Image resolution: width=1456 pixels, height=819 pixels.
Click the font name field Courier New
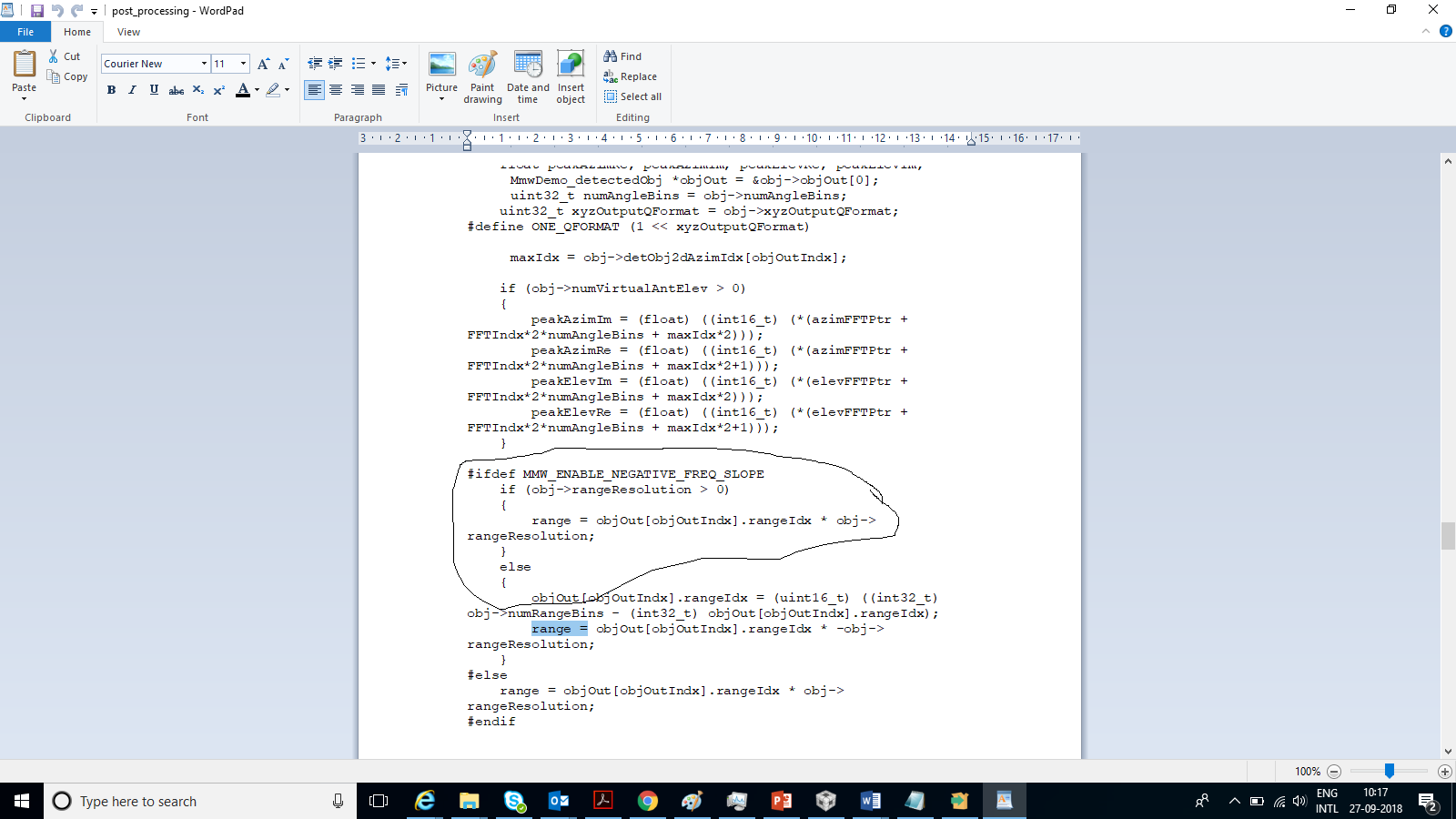click(x=150, y=64)
